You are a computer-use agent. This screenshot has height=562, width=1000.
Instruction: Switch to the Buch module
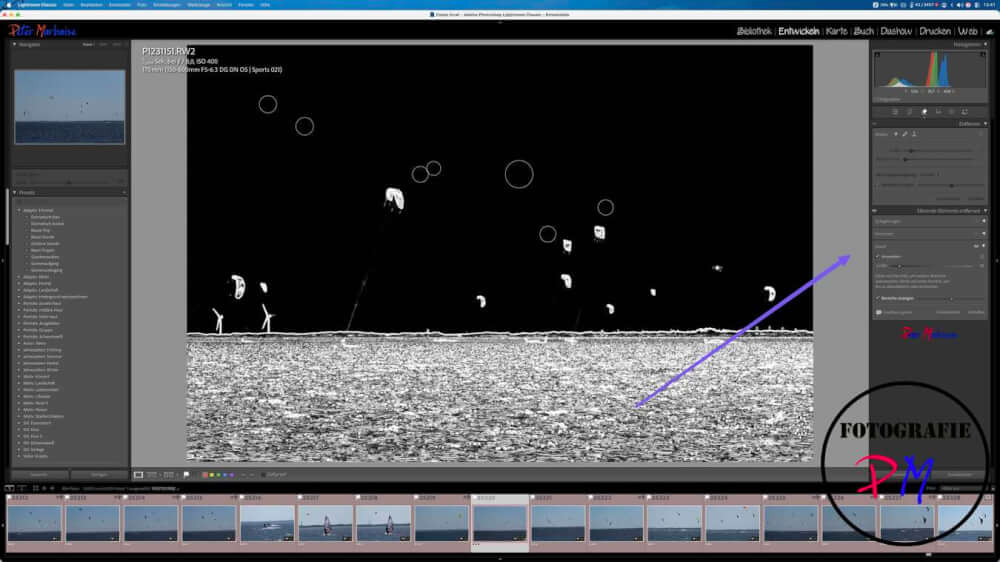click(864, 31)
